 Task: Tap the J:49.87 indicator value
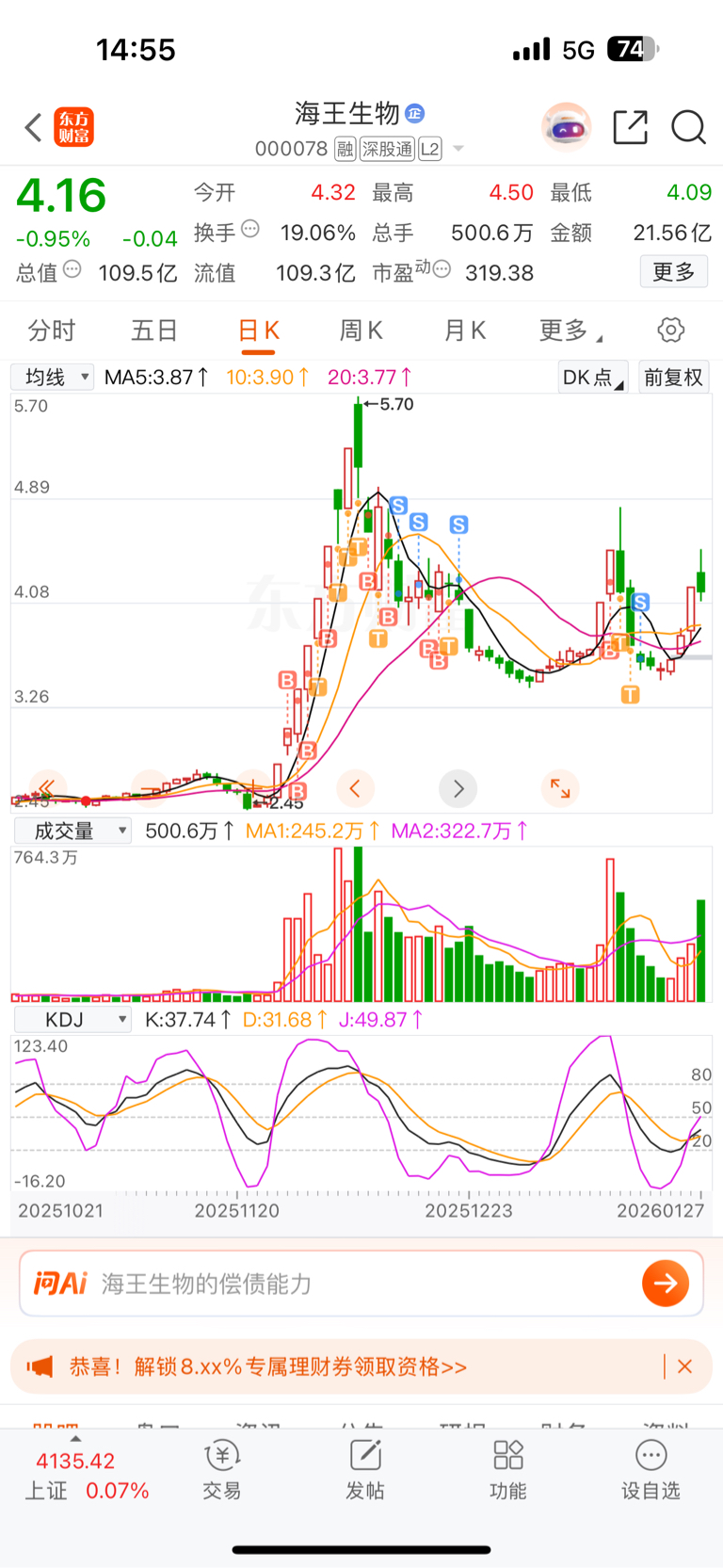tap(381, 1020)
